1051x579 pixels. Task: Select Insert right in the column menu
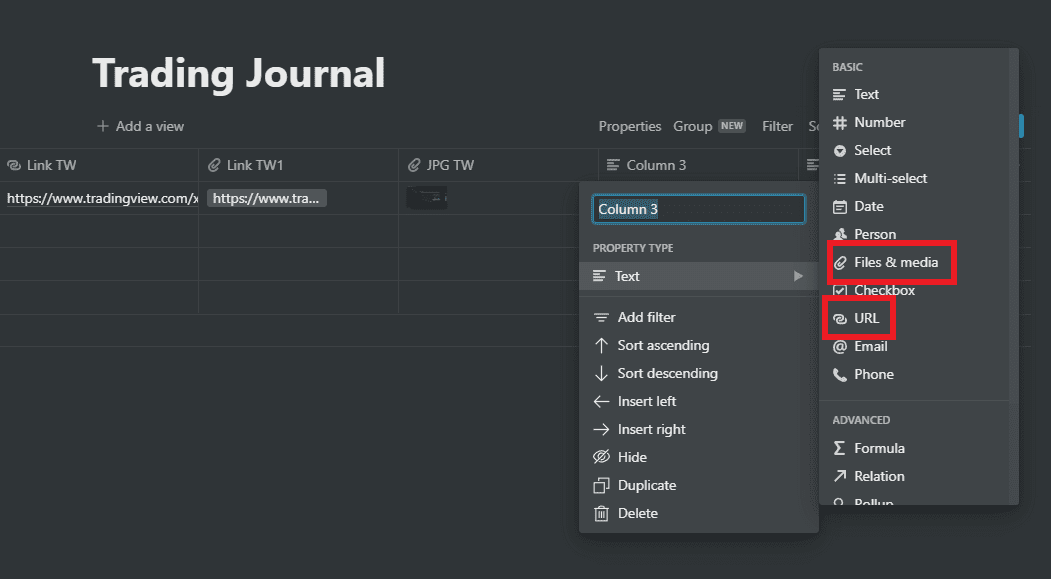pos(698,430)
